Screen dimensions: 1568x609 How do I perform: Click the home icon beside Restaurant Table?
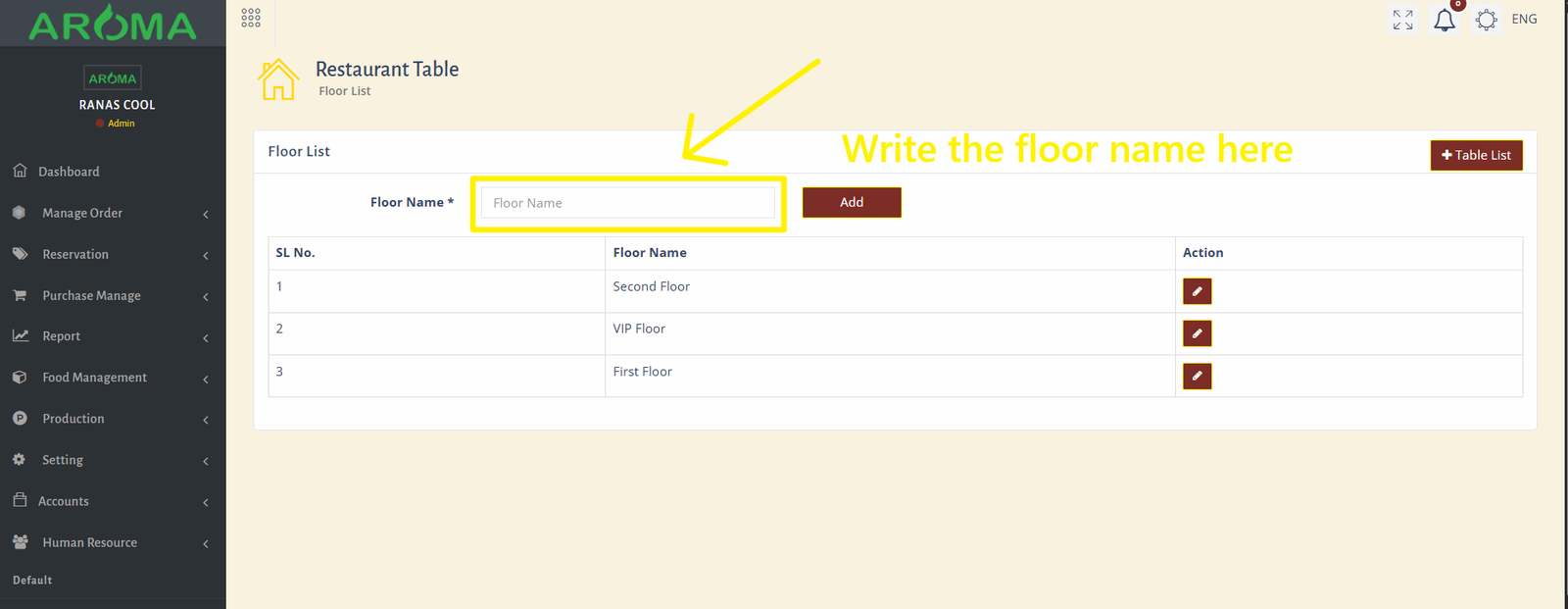tap(278, 79)
